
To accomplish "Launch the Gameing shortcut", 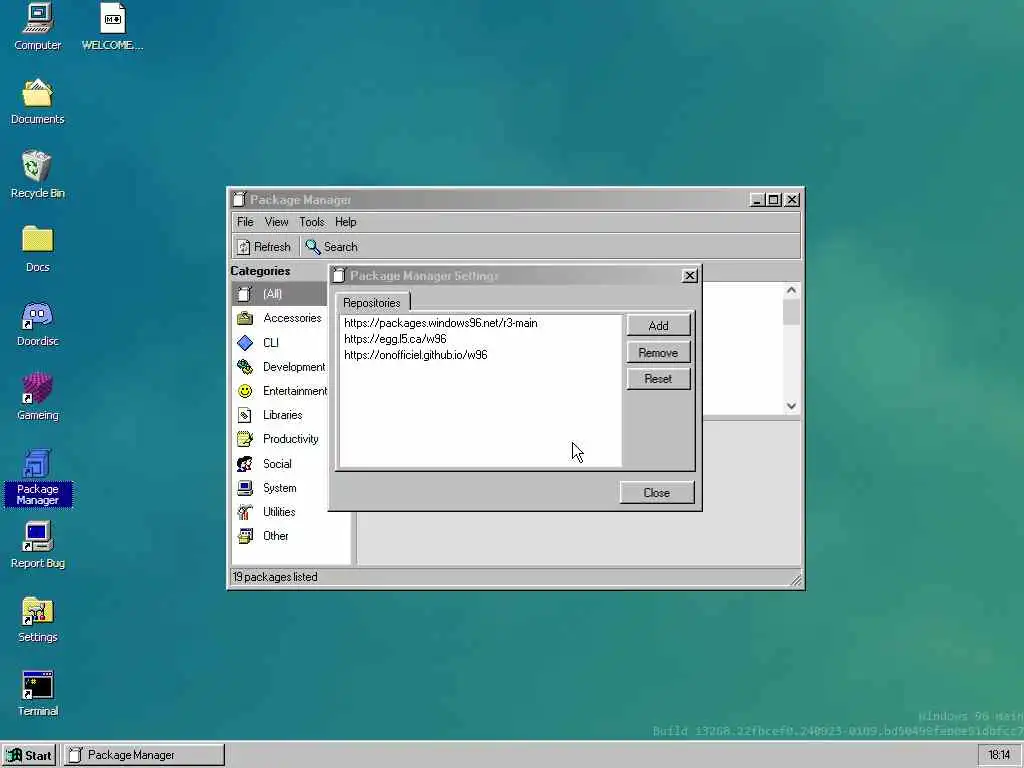I will (37, 397).
